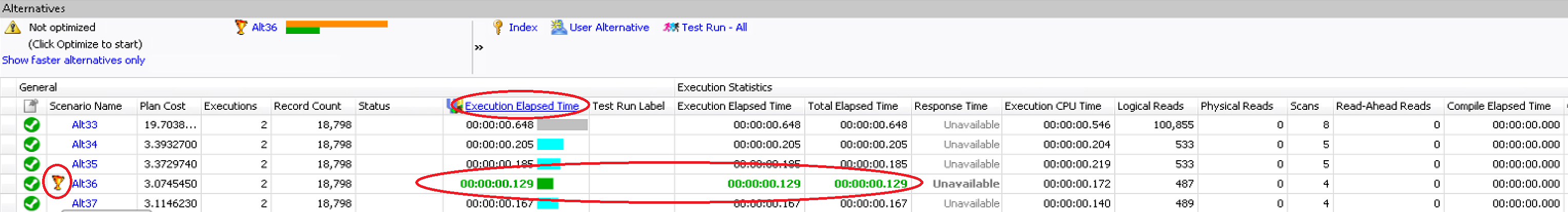
Task: Expand the double-arrow chevron in summary panel
Action: pyautogui.click(x=479, y=48)
